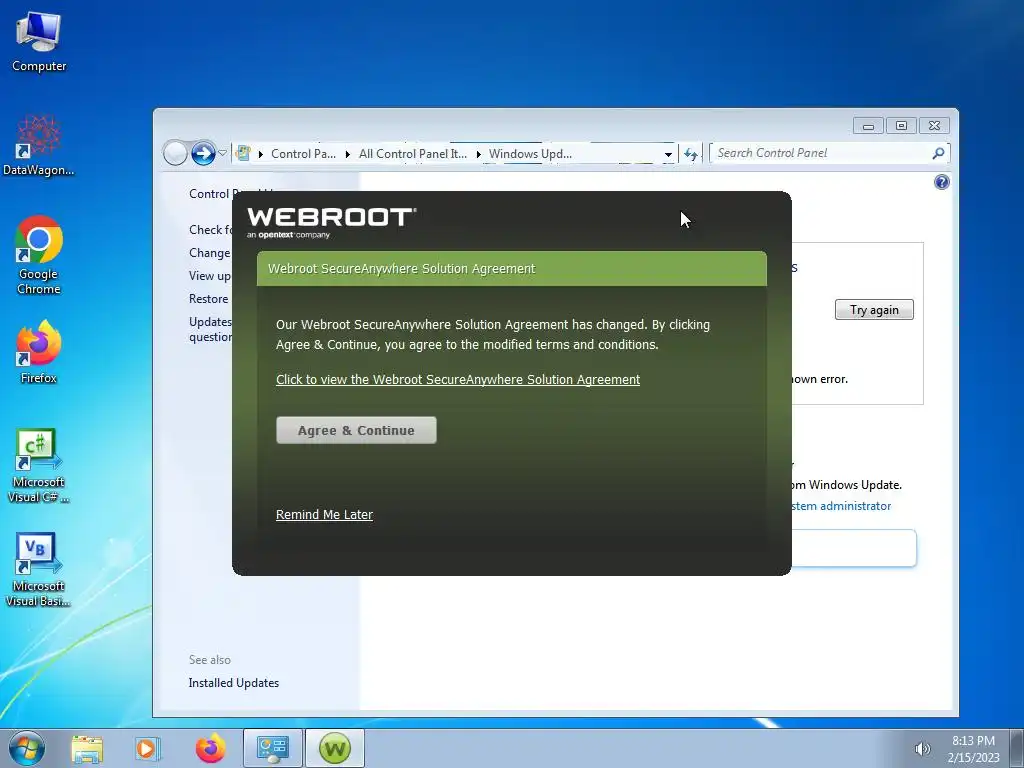This screenshot has width=1024, height=768.
Task: Open the Computer desktop icon
Action: [x=39, y=42]
